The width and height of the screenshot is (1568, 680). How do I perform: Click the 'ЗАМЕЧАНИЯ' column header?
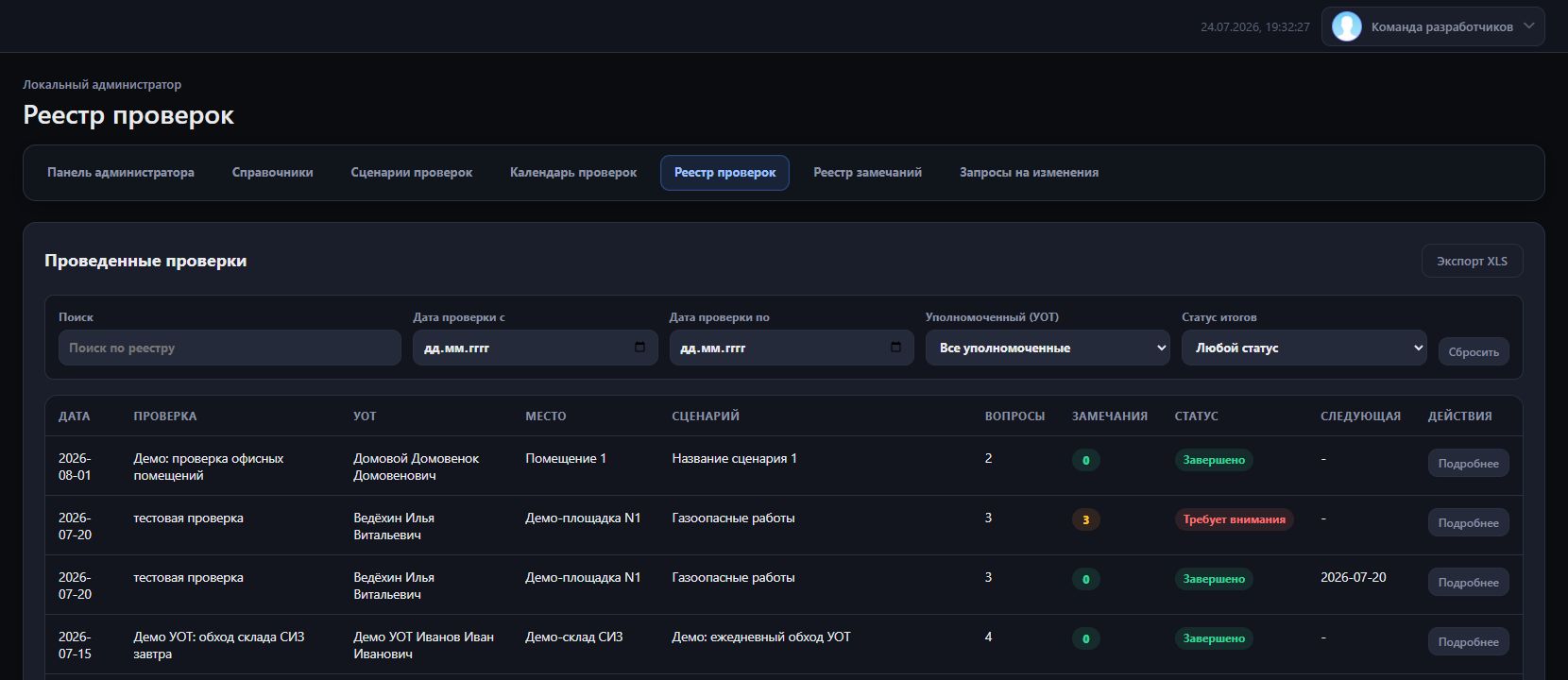coord(1110,416)
